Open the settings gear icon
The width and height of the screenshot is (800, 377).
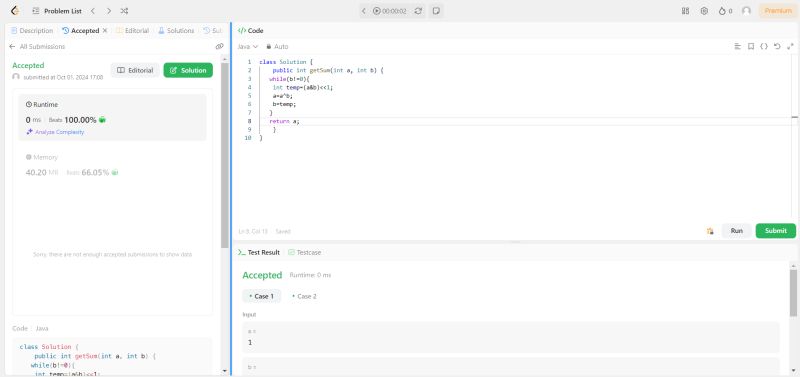click(x=704, y=11)
